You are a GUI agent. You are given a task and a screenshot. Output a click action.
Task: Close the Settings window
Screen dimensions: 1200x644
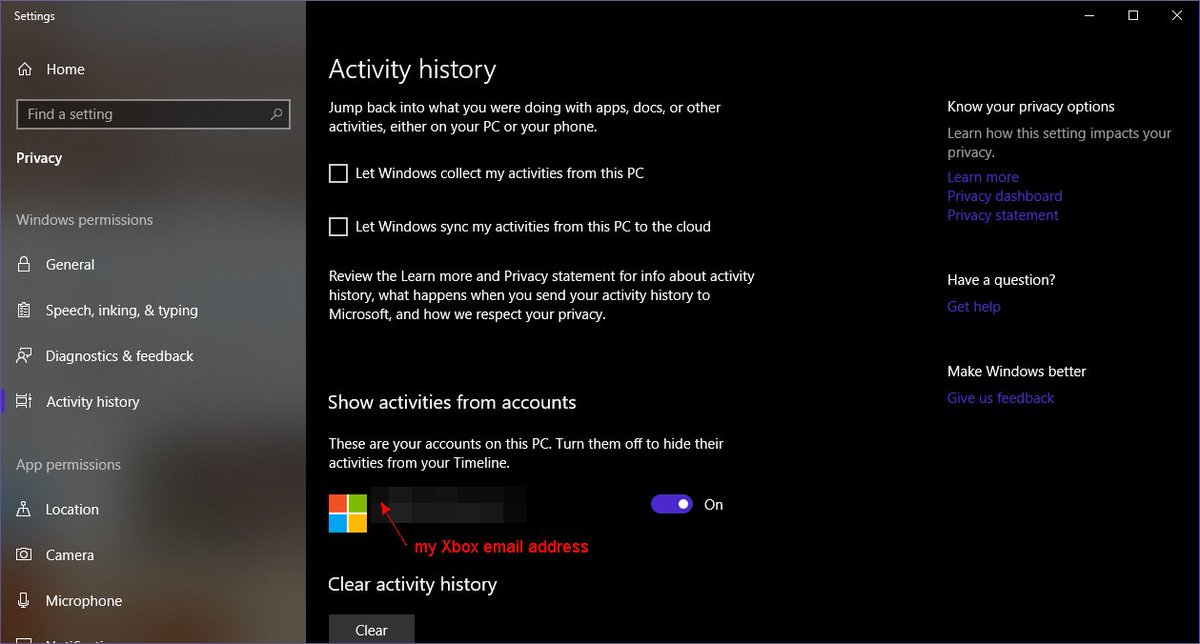click(x=1178, y=15)
